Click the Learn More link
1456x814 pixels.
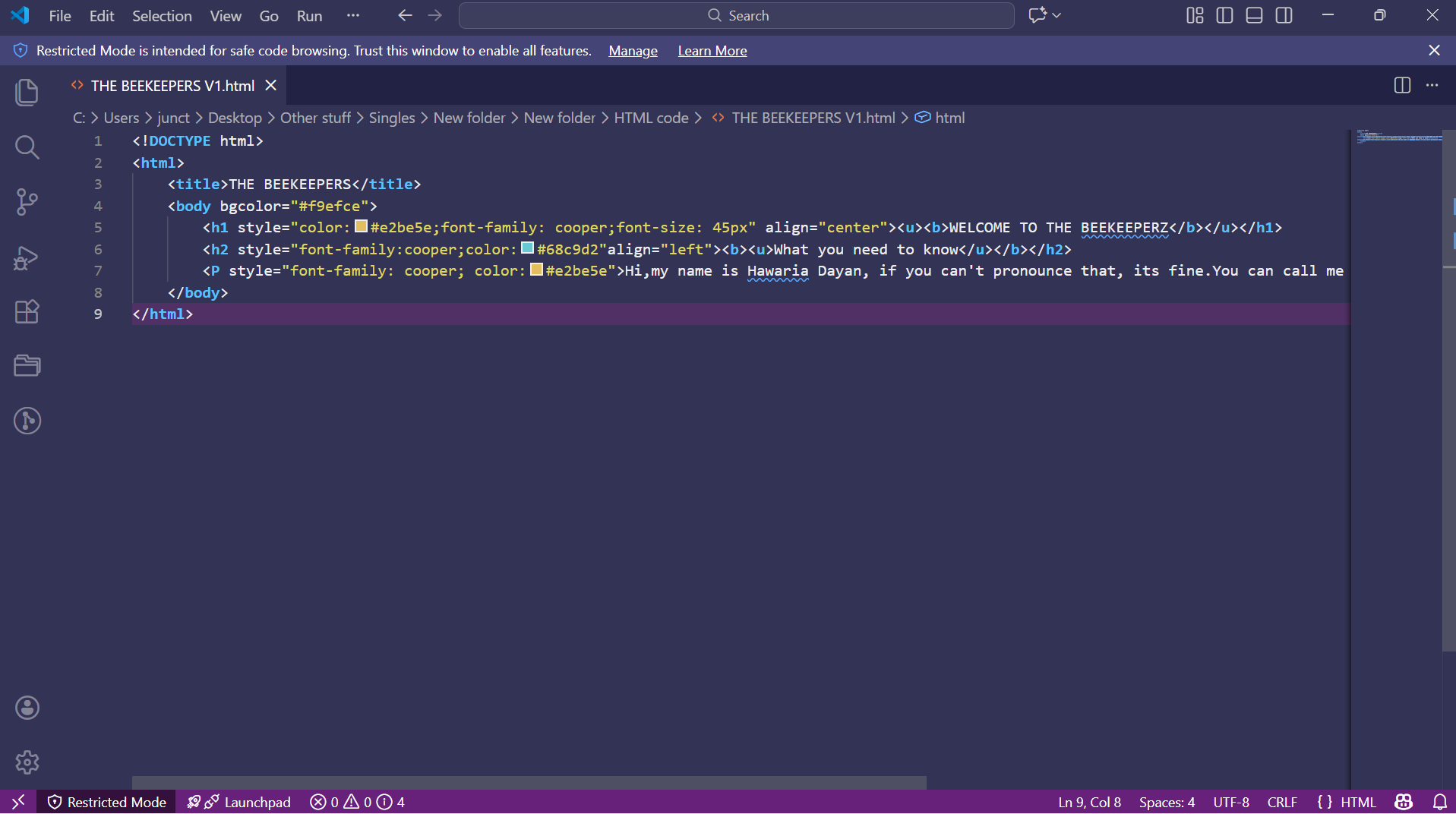[x=712, y=51]
